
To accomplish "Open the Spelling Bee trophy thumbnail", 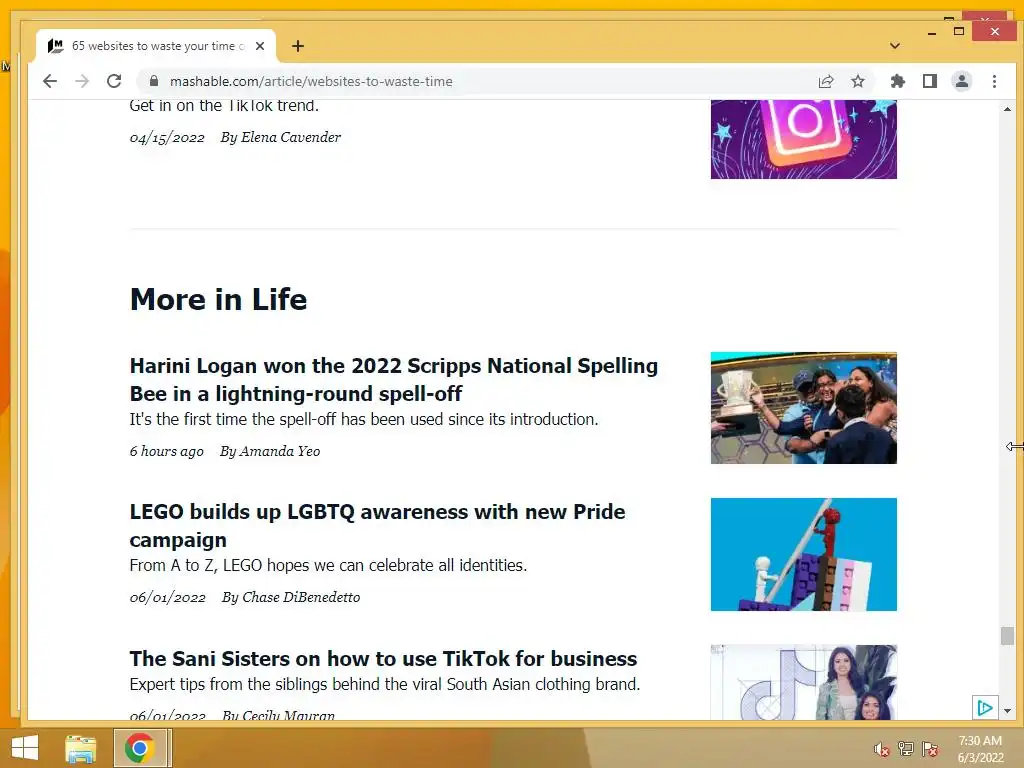I will 803,408.
